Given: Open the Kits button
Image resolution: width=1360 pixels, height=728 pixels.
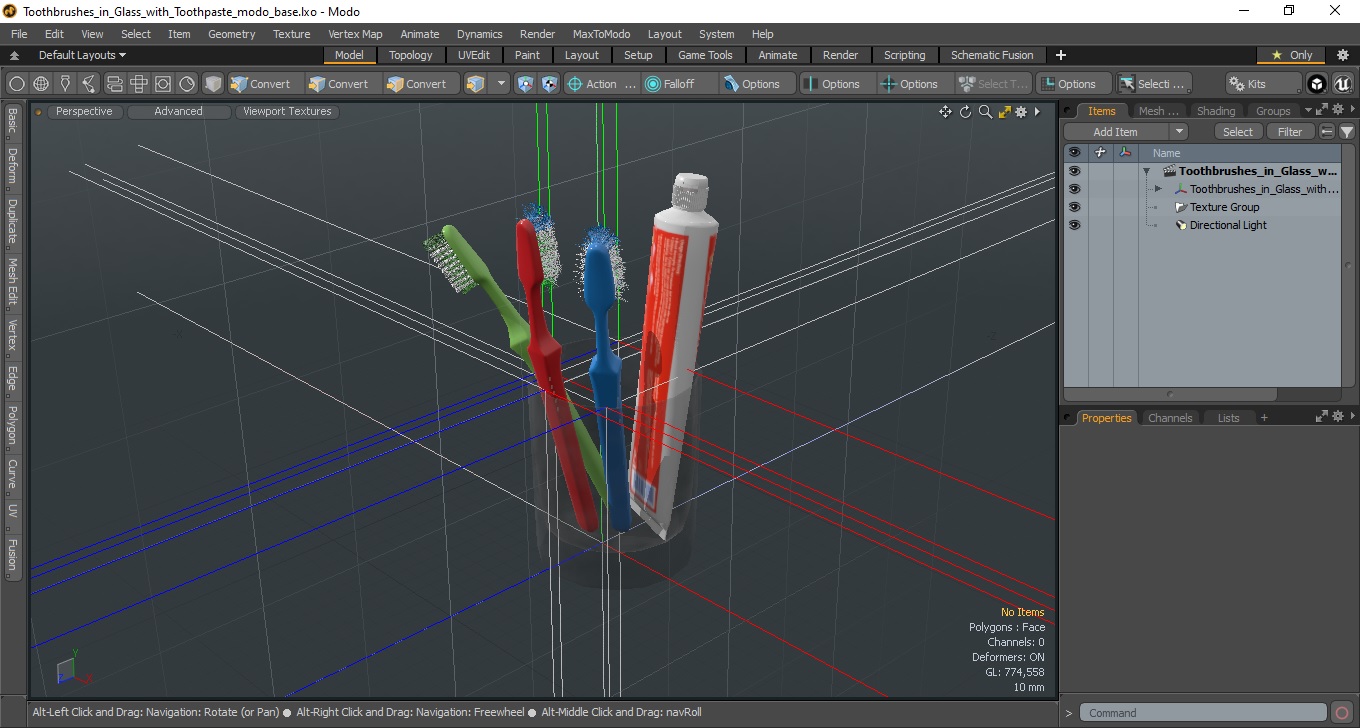Looking at the screenshot, I should pyautogui.click(x=1263, y=84).
